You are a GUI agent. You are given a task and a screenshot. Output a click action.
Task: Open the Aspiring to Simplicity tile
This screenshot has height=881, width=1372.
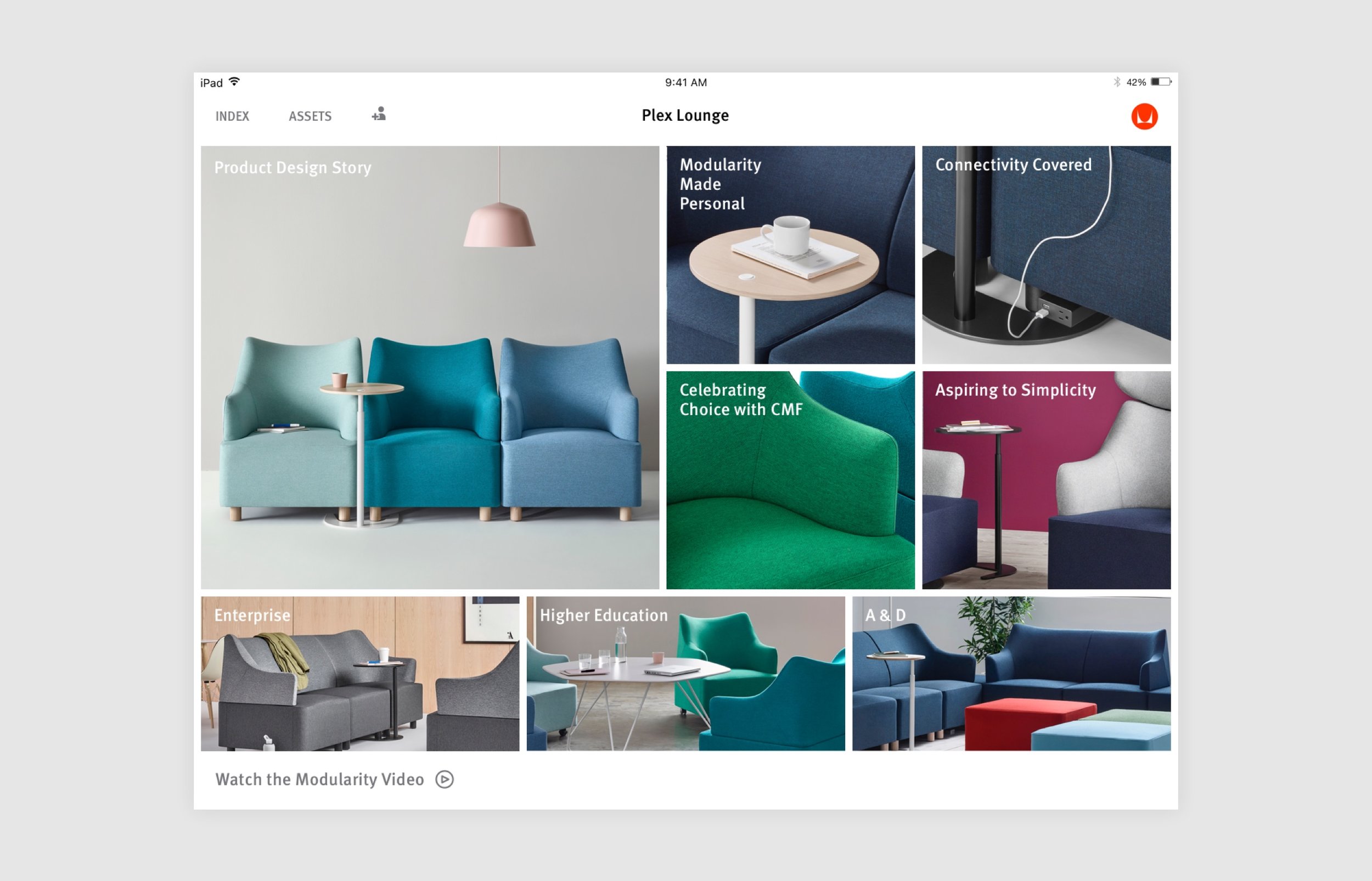click(1047, 480)
